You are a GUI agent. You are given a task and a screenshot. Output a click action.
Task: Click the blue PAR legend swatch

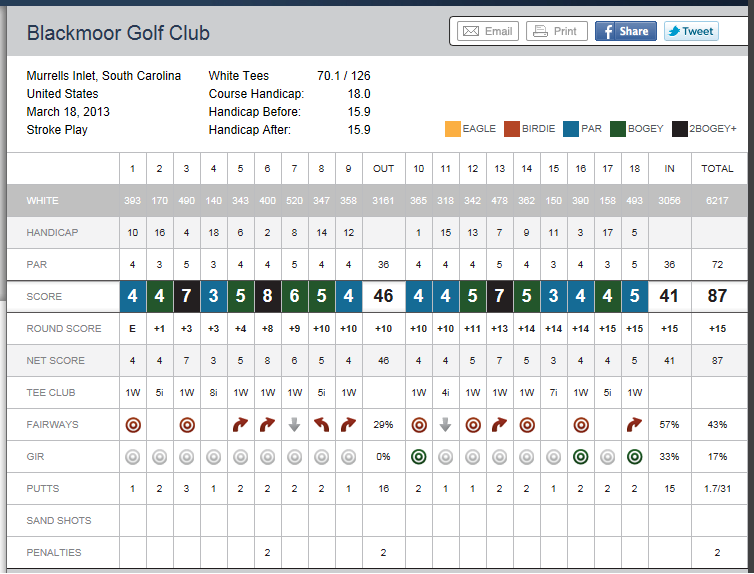click(571, 129)
